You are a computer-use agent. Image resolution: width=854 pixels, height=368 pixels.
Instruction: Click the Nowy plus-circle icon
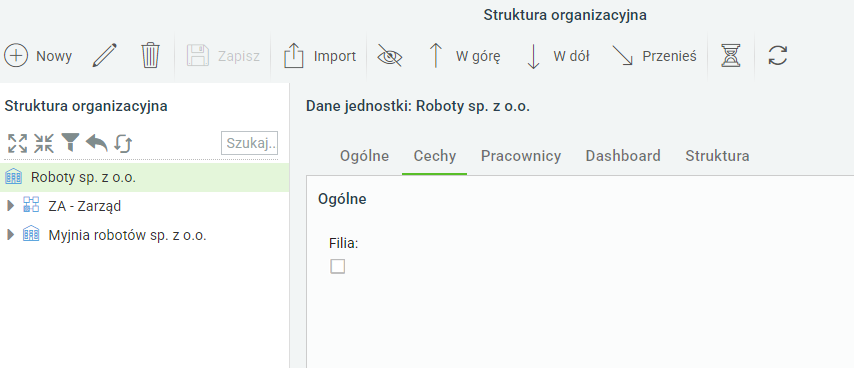16,56
